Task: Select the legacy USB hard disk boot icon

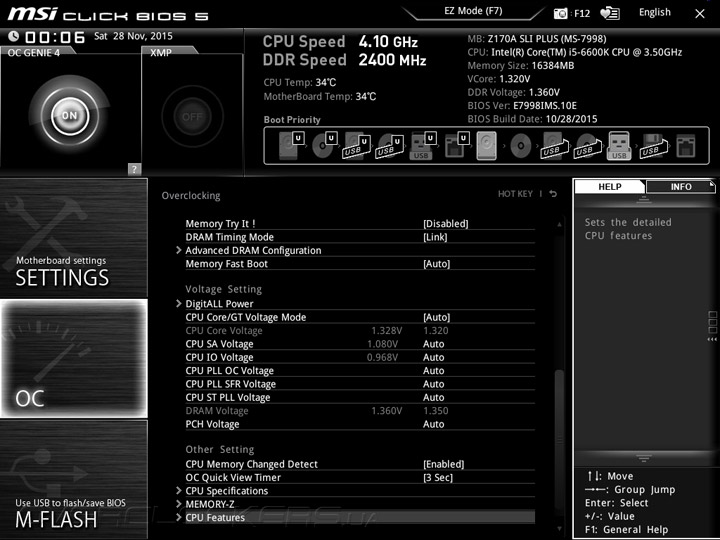Action: click(554, 146)
